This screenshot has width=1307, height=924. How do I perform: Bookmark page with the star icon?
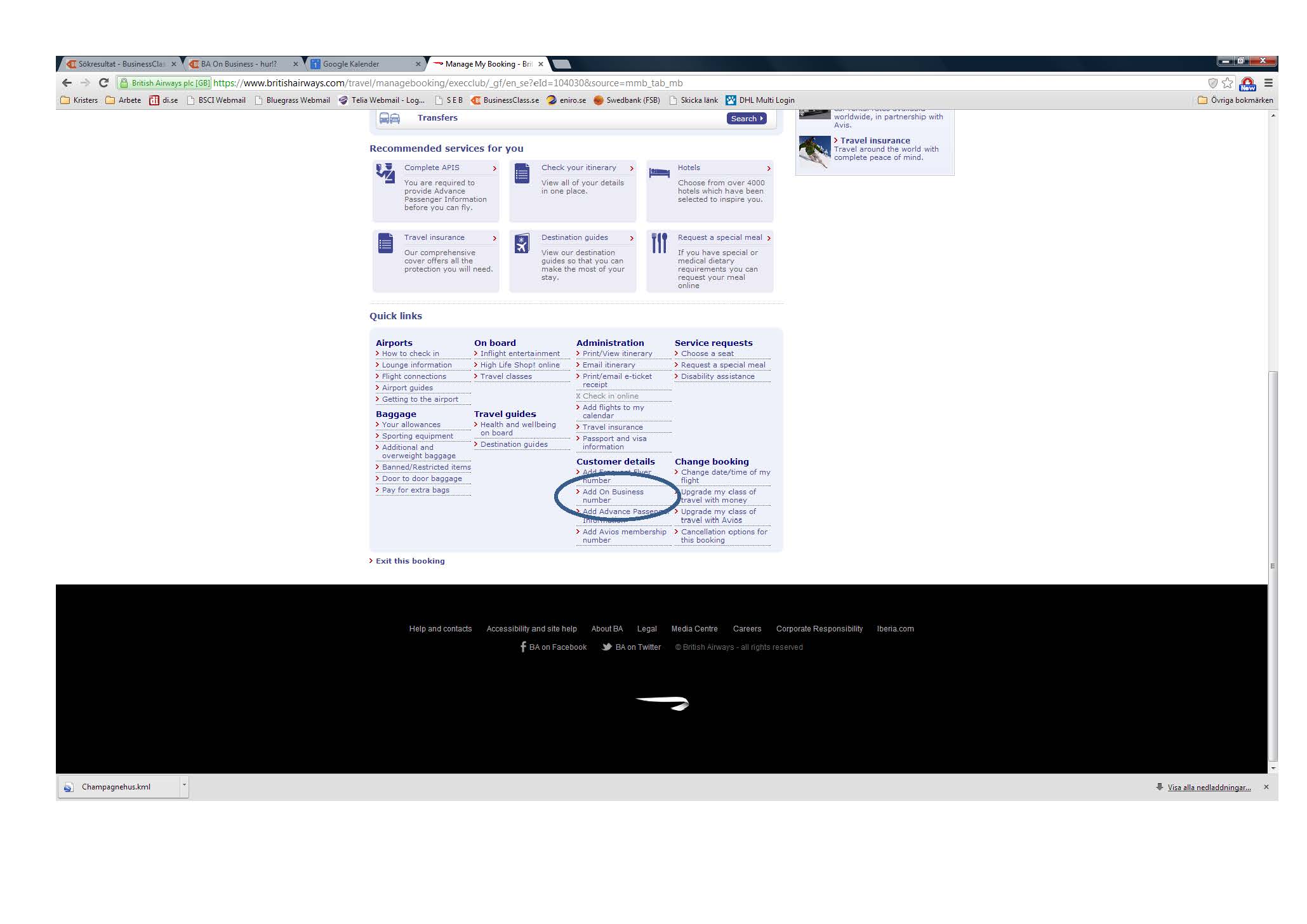tap(1227, 83)
